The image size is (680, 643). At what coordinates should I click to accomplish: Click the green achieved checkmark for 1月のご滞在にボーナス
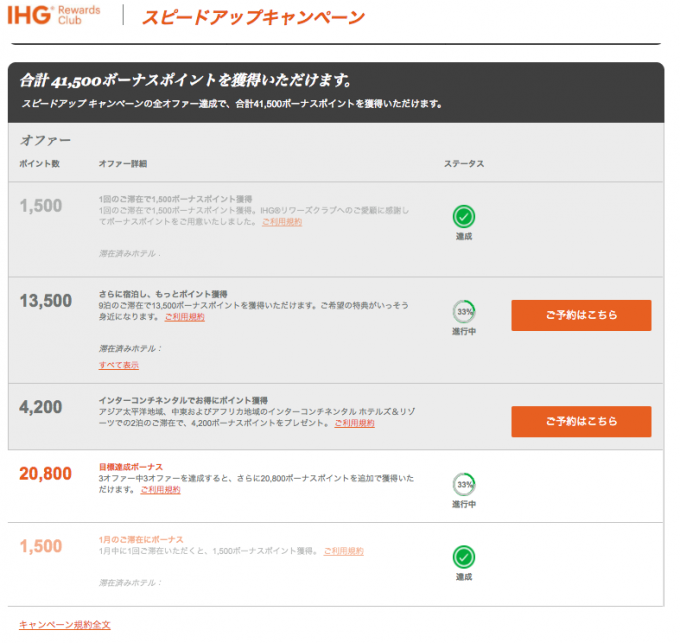[464, 557]
